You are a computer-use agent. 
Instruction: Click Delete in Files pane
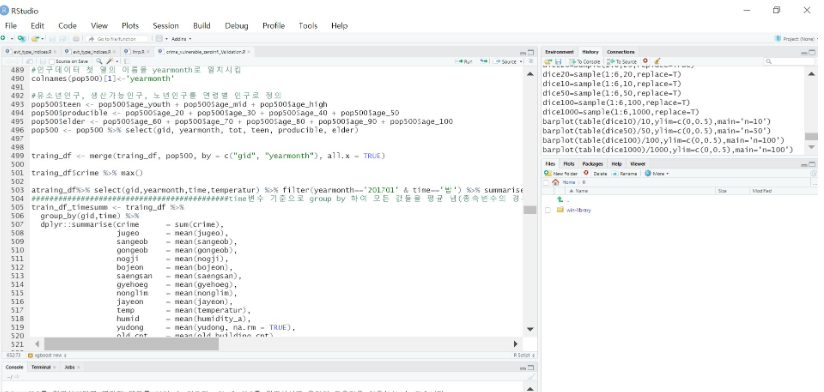(x=595, y=173)
